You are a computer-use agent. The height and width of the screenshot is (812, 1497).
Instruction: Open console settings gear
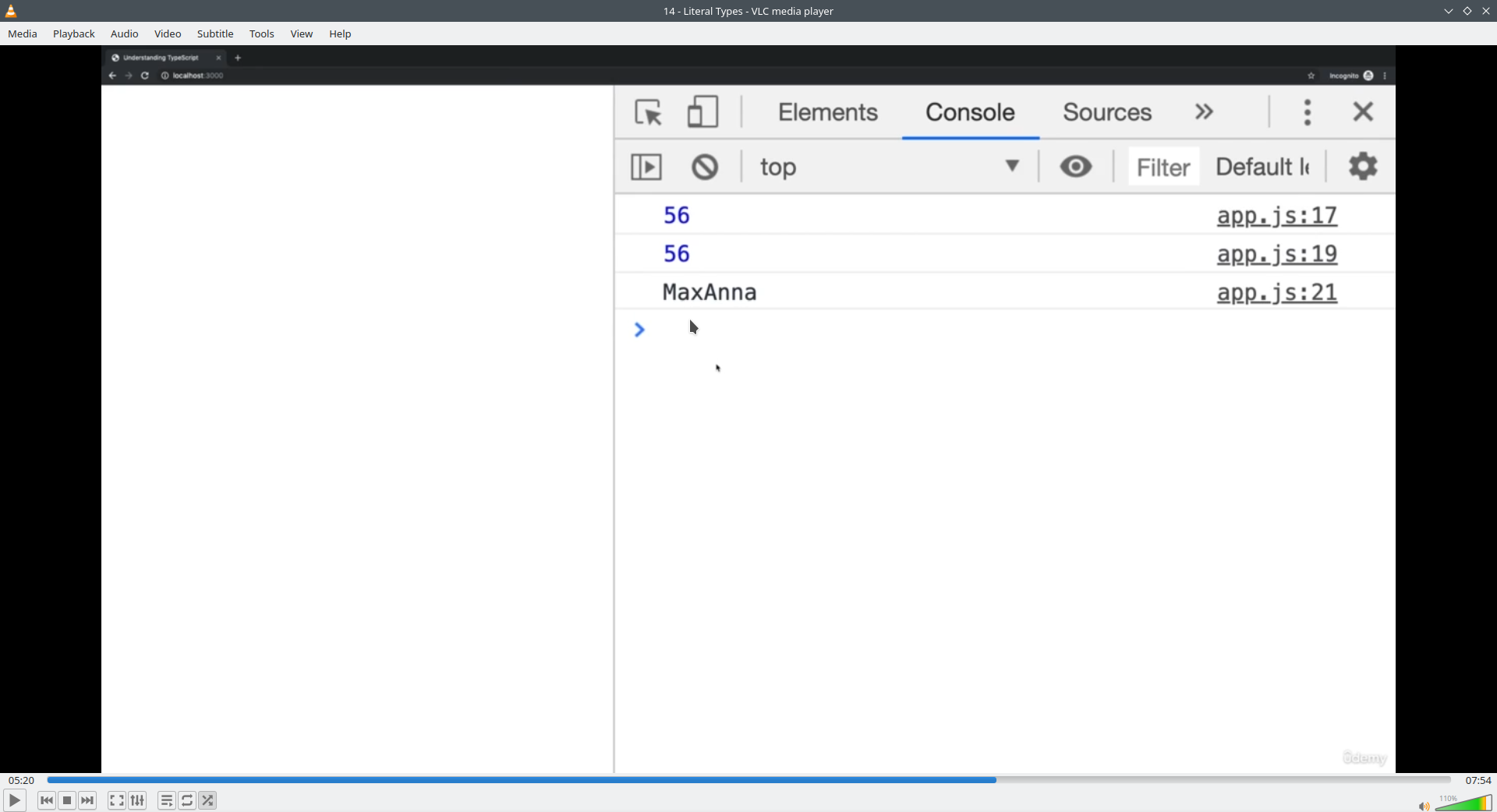(x=1363, y=167)
